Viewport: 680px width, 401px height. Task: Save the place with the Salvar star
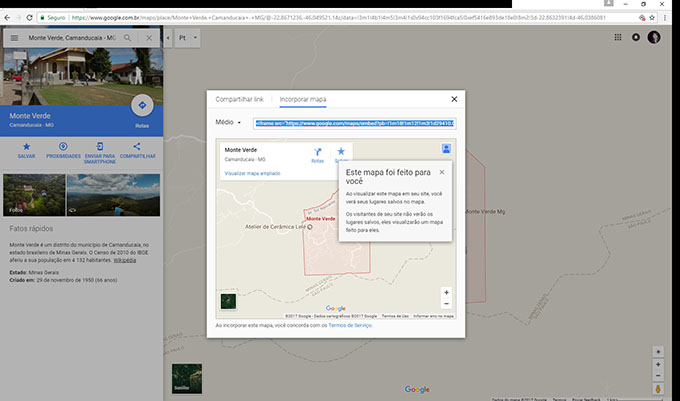pyautogui.click(x=26, y=147)
